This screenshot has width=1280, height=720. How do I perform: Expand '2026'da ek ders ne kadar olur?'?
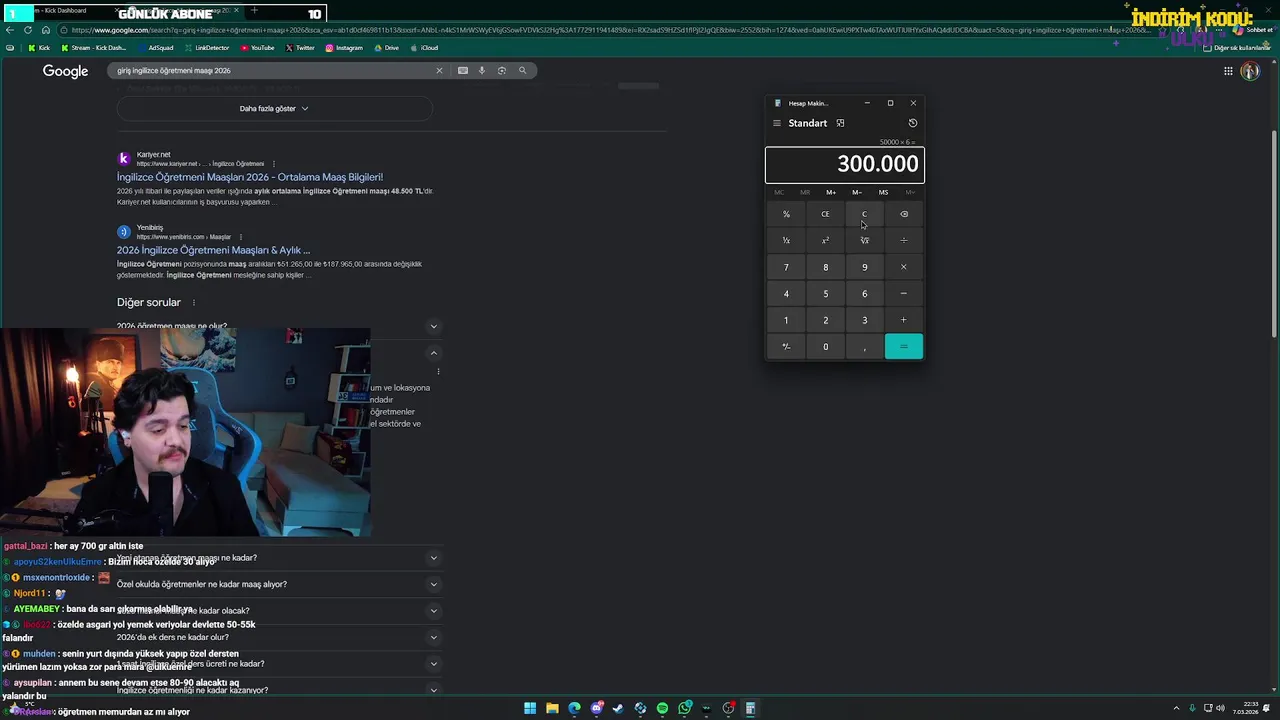[x=433, y=637]
